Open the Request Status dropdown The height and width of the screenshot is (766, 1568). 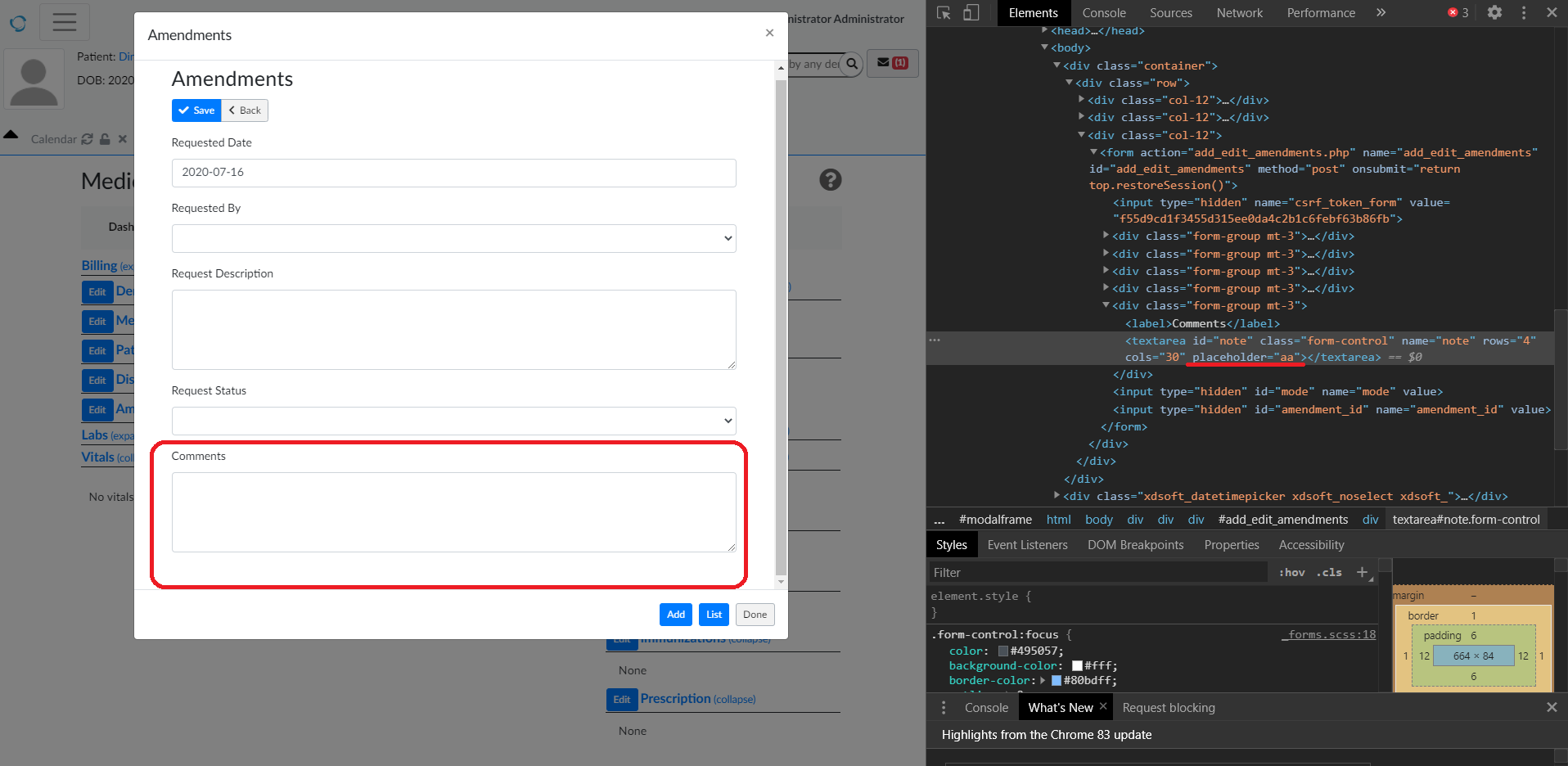(x=453, y=421)
